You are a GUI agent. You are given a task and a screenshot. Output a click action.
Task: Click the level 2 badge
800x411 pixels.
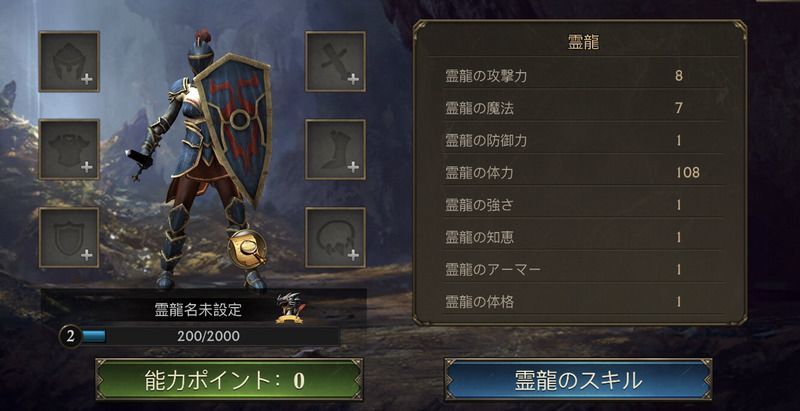pos(70,337)
